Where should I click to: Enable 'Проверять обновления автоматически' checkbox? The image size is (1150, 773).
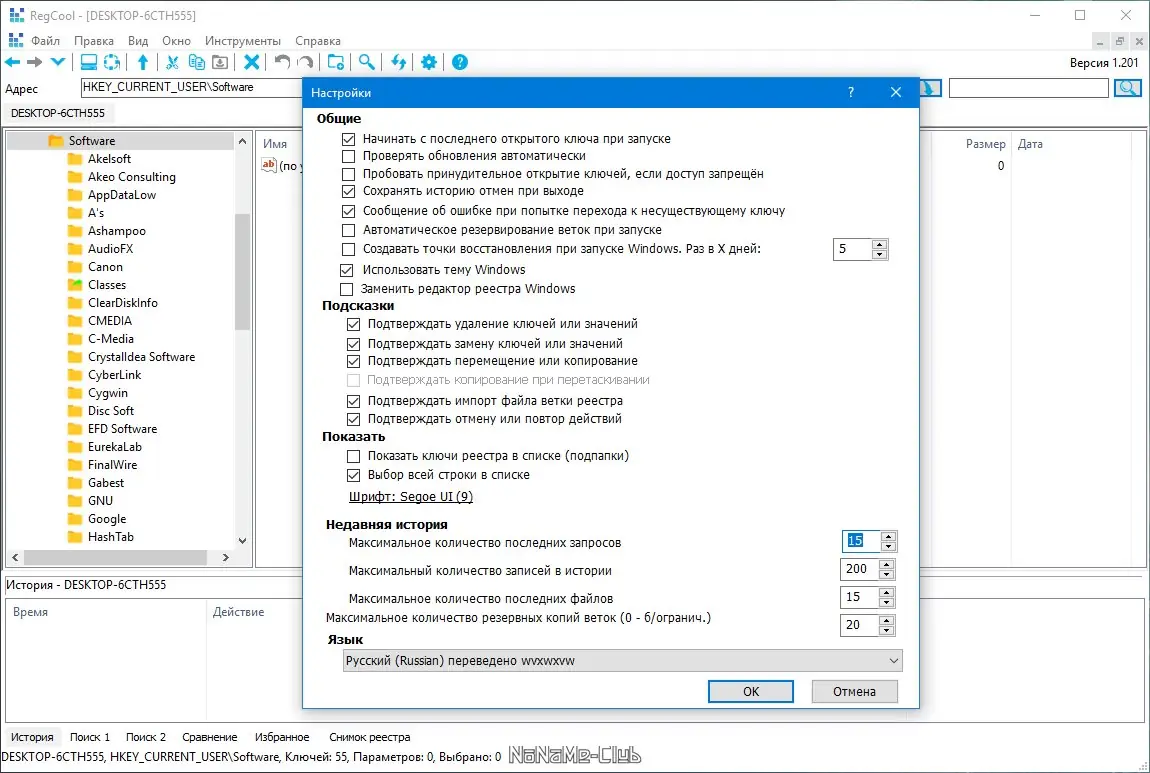348,156
